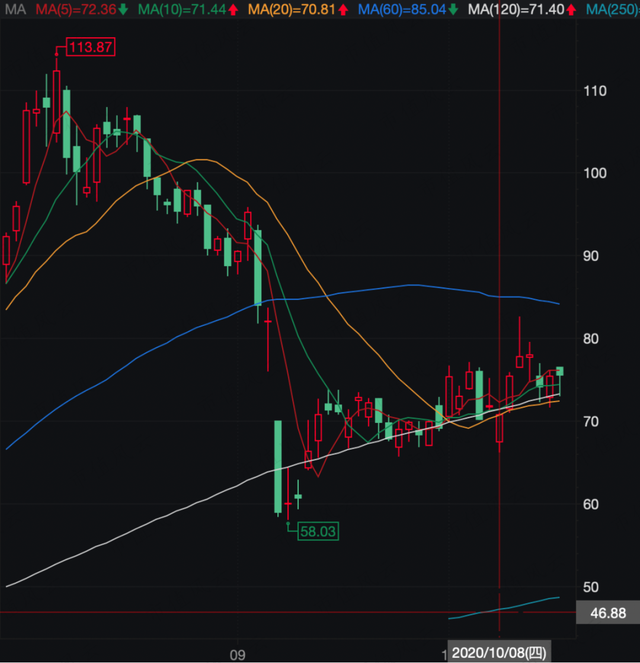
Task: Click the 80 price axis label
Action: click(x=591, y=339)
